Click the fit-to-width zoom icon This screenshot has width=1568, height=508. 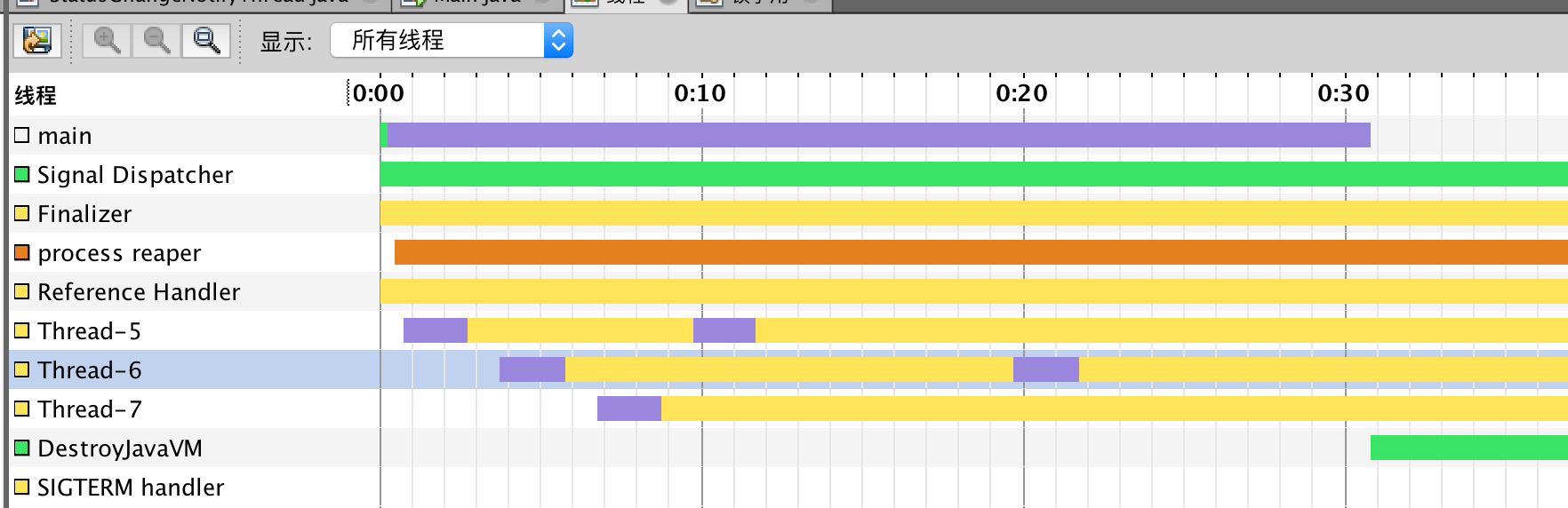pyautogui.click(x=206, y=40)
